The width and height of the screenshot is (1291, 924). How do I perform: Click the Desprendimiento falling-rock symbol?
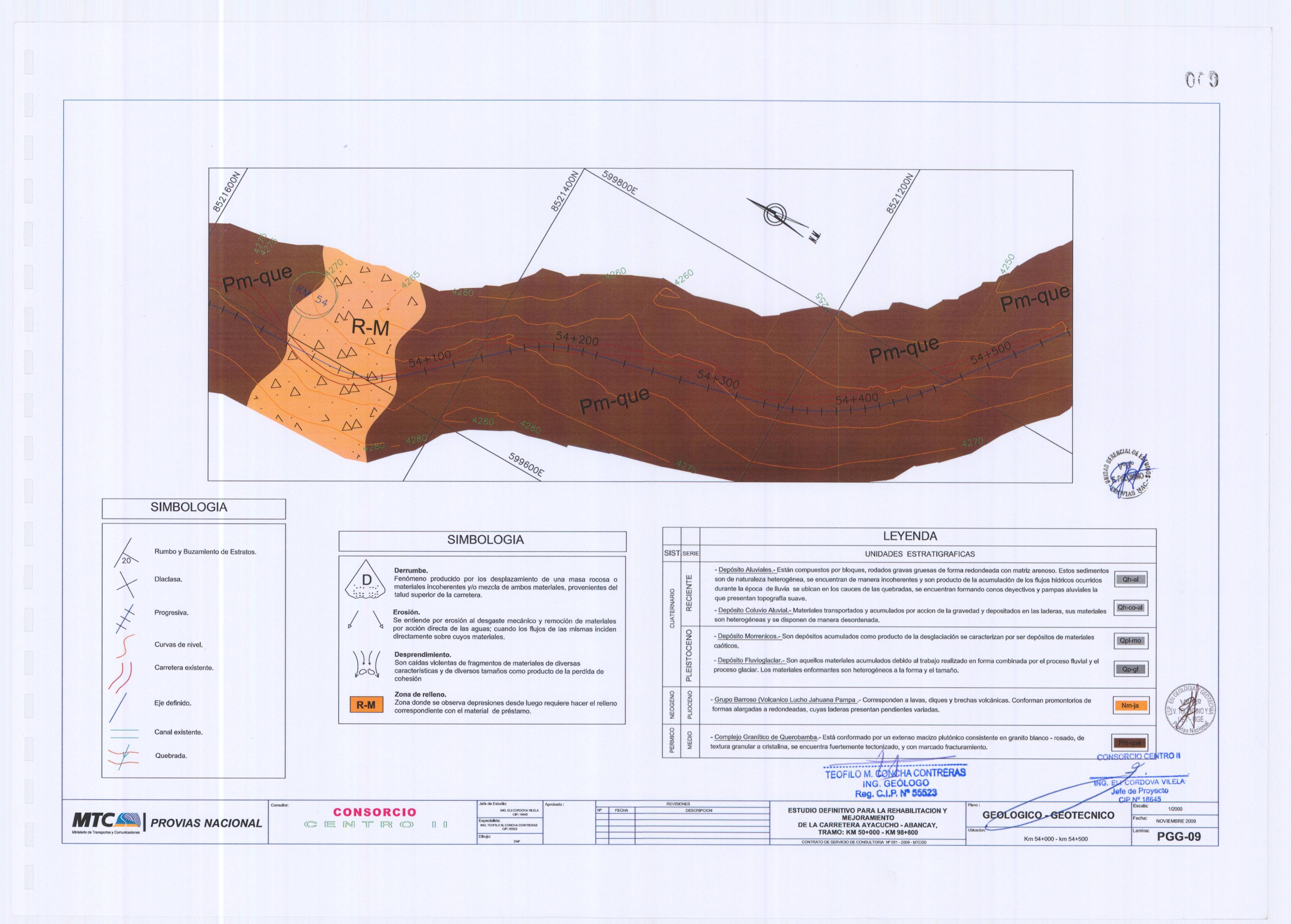pyautogui.click(x=367, y=663)
